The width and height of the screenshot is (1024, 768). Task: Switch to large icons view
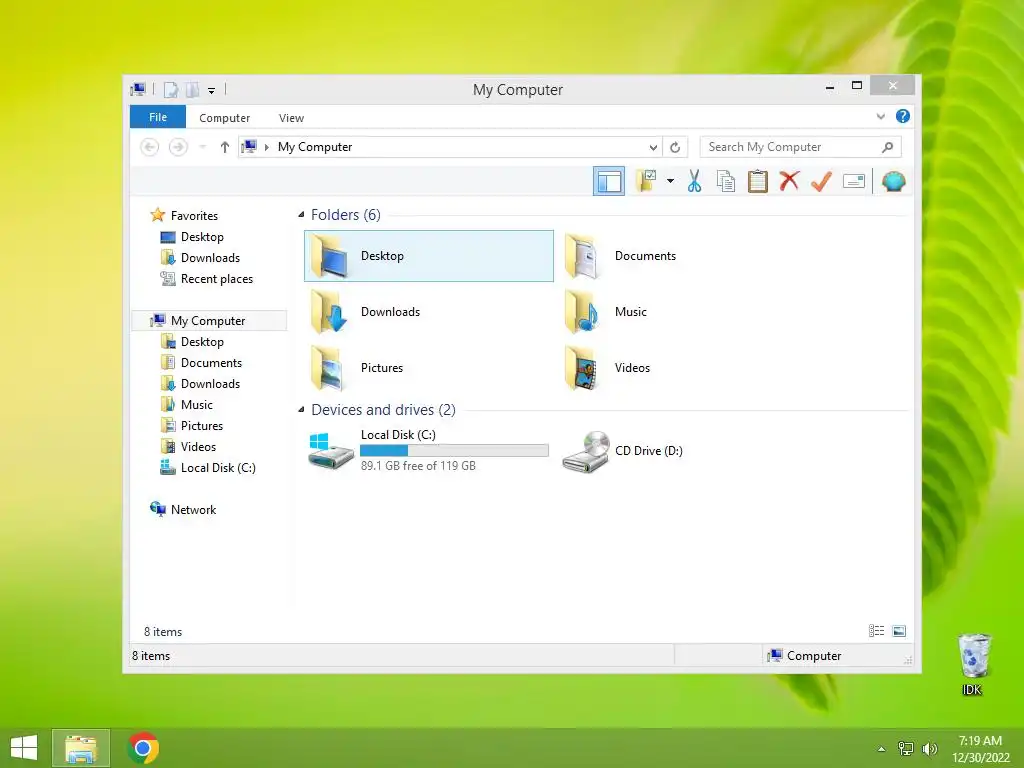tap(899, 631)
